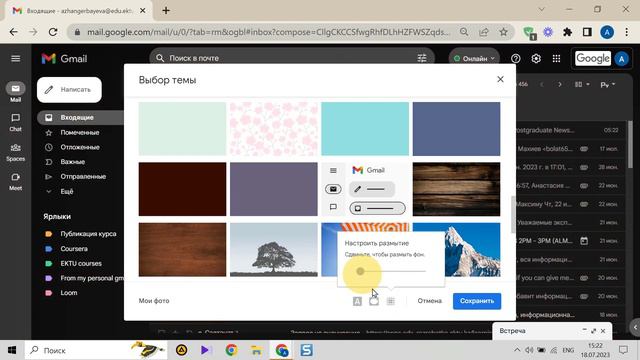The height and width of the screenshot is (360, 640).
Task: Show search options filter icon
Action: (x=422, y=58)
